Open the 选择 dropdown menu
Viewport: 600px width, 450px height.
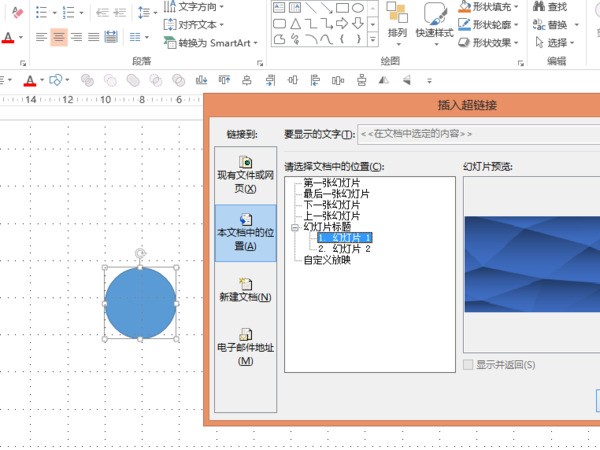pyautogui.click(x=557, y=43)
